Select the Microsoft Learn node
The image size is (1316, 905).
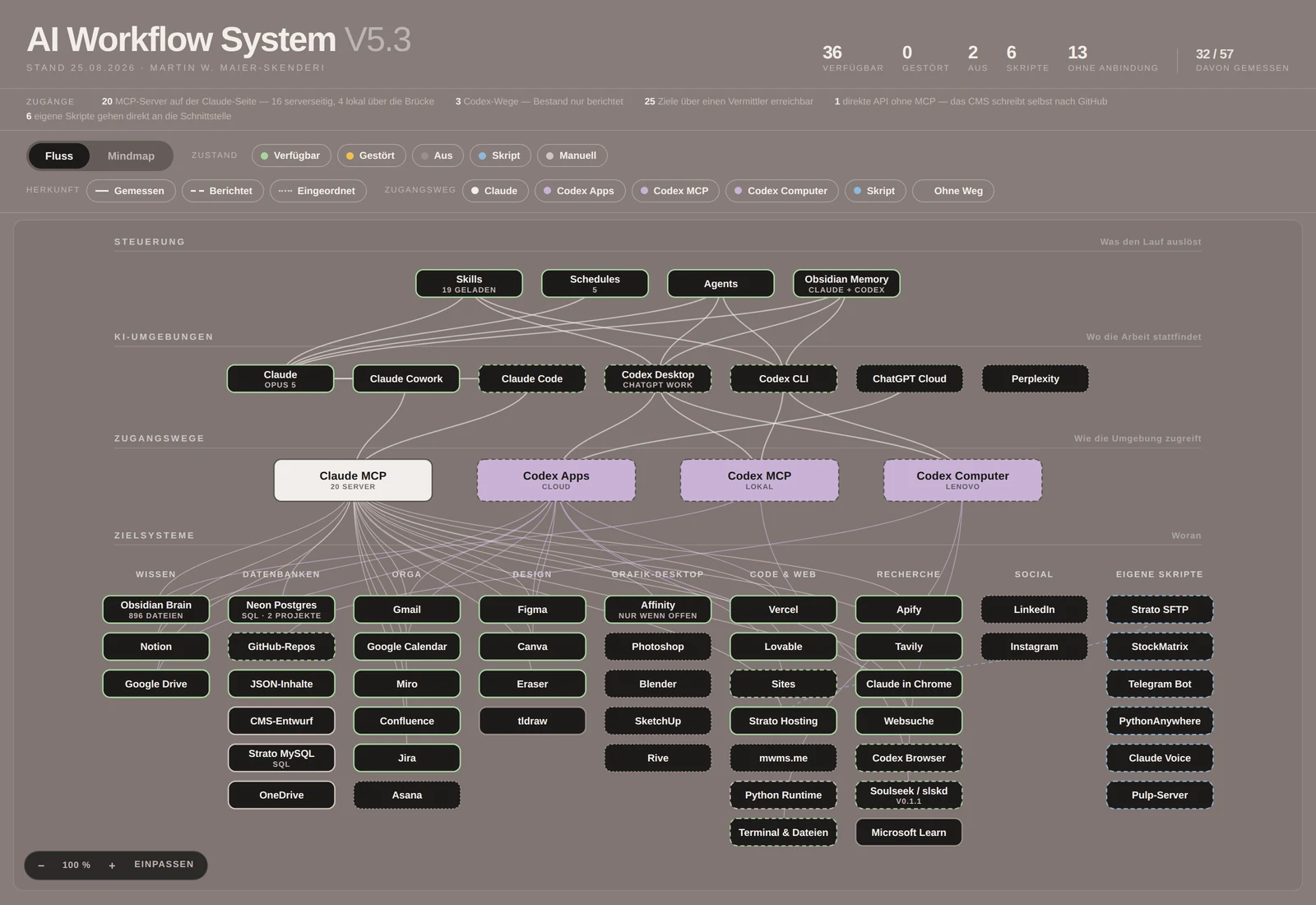click(909, 833)
